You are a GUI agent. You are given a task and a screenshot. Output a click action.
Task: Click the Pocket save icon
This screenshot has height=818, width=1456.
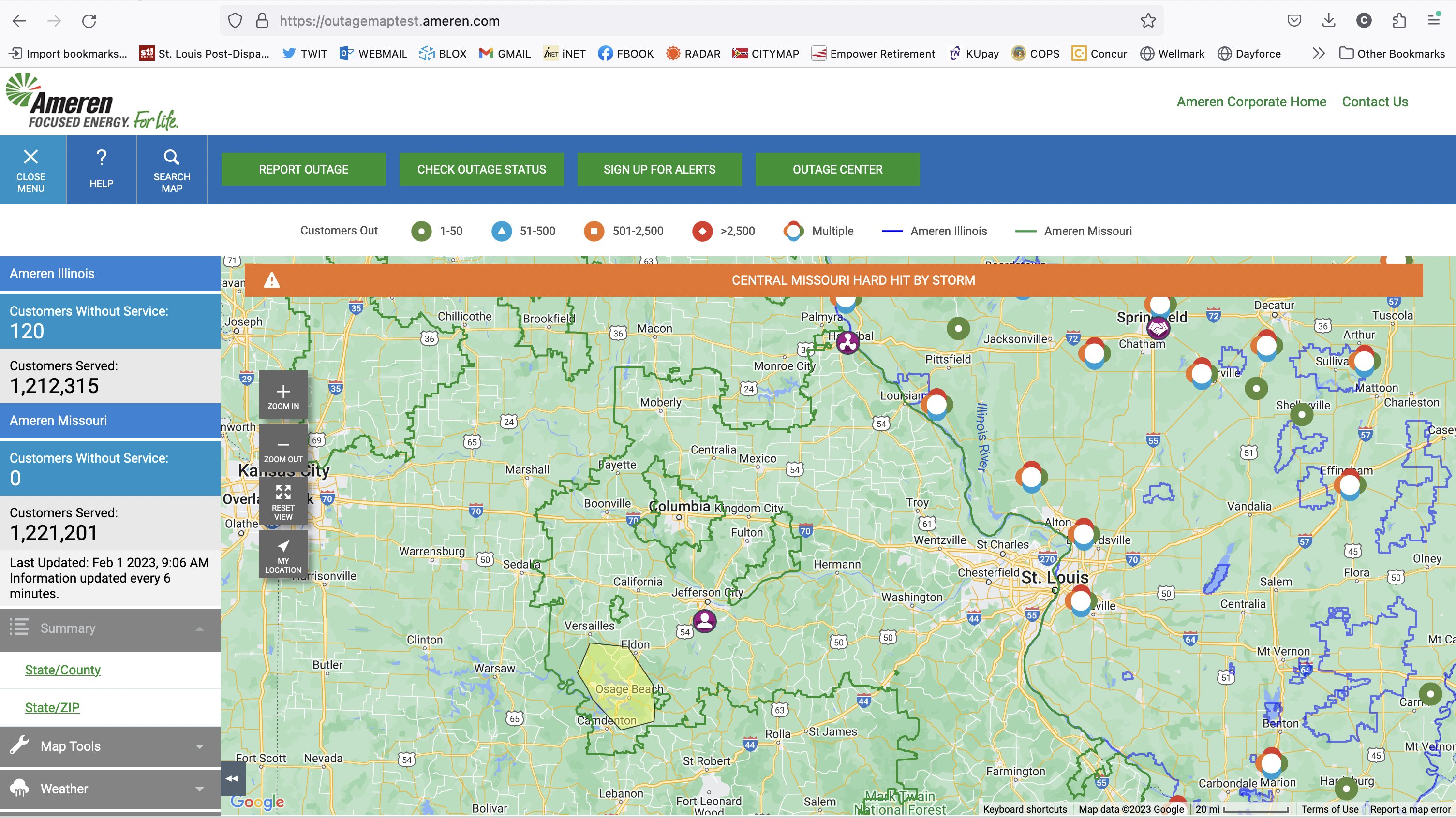tap(1294, 21)
